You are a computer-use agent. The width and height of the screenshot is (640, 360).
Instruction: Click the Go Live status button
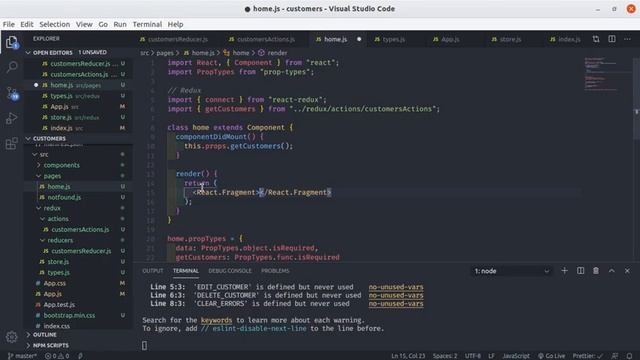(551, 356)
